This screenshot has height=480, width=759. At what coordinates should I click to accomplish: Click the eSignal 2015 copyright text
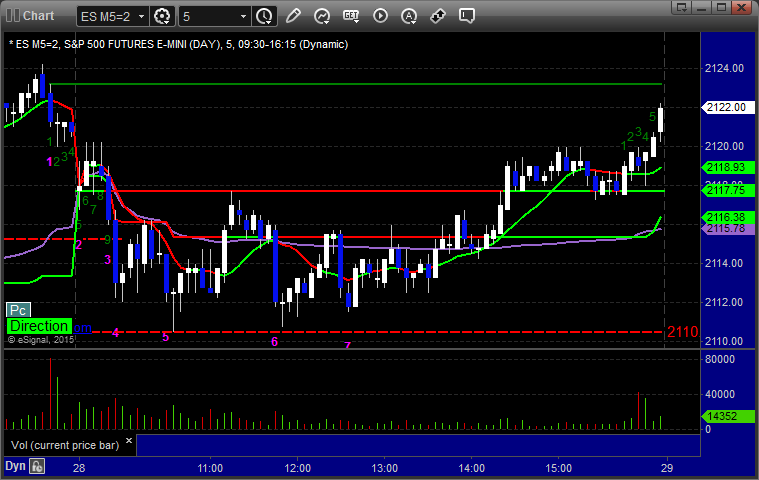pos(41,340)
